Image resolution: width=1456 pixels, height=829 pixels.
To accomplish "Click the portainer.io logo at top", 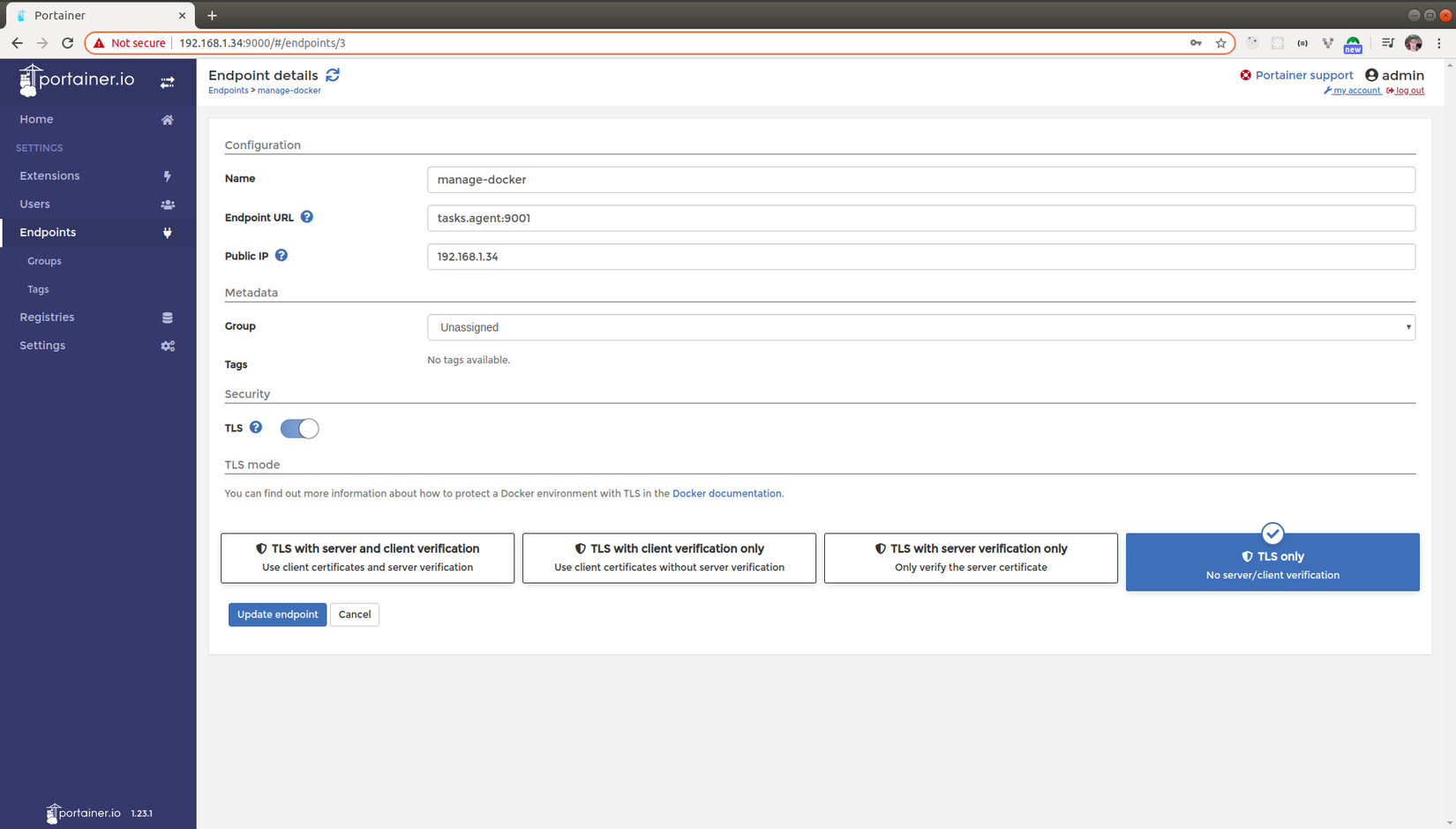I will click(77, 80).
